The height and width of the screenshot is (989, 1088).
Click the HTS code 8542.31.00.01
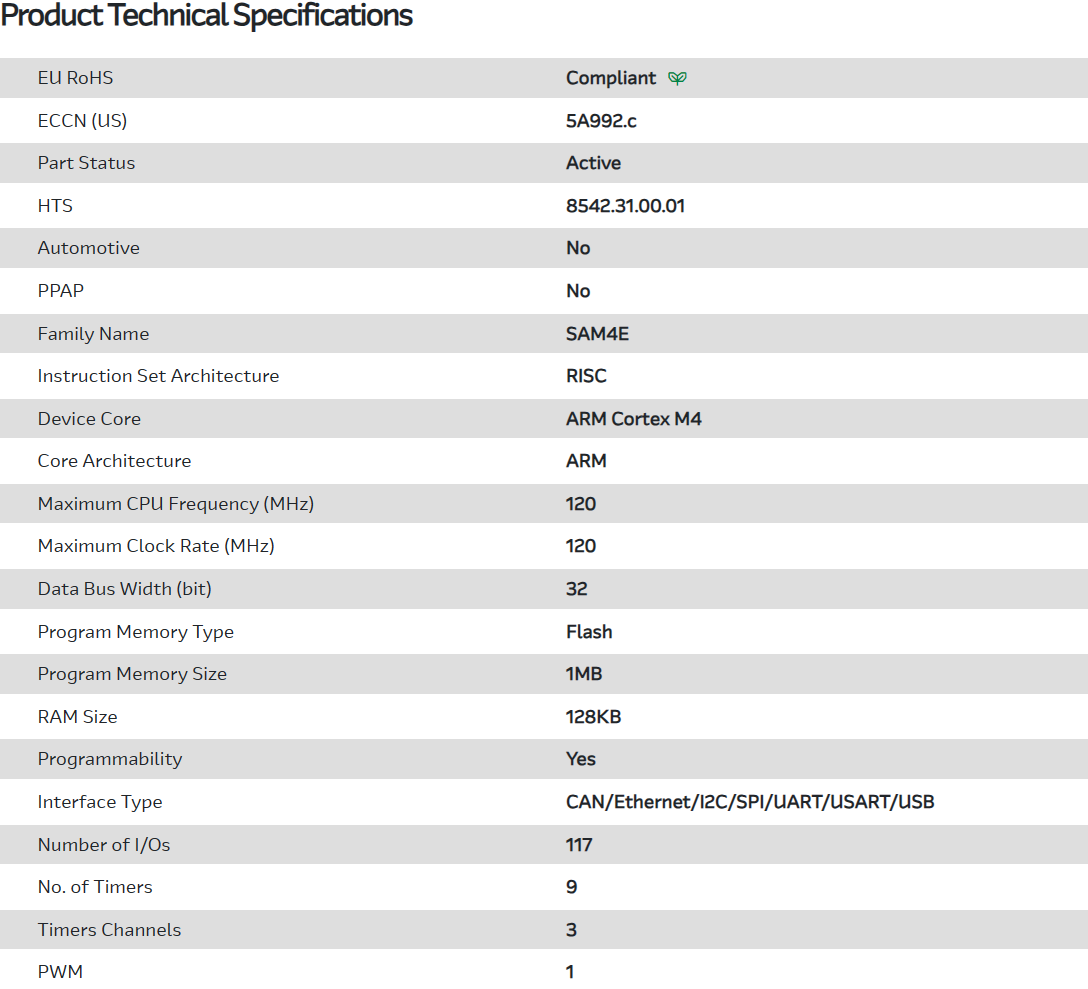coord(625,206)
